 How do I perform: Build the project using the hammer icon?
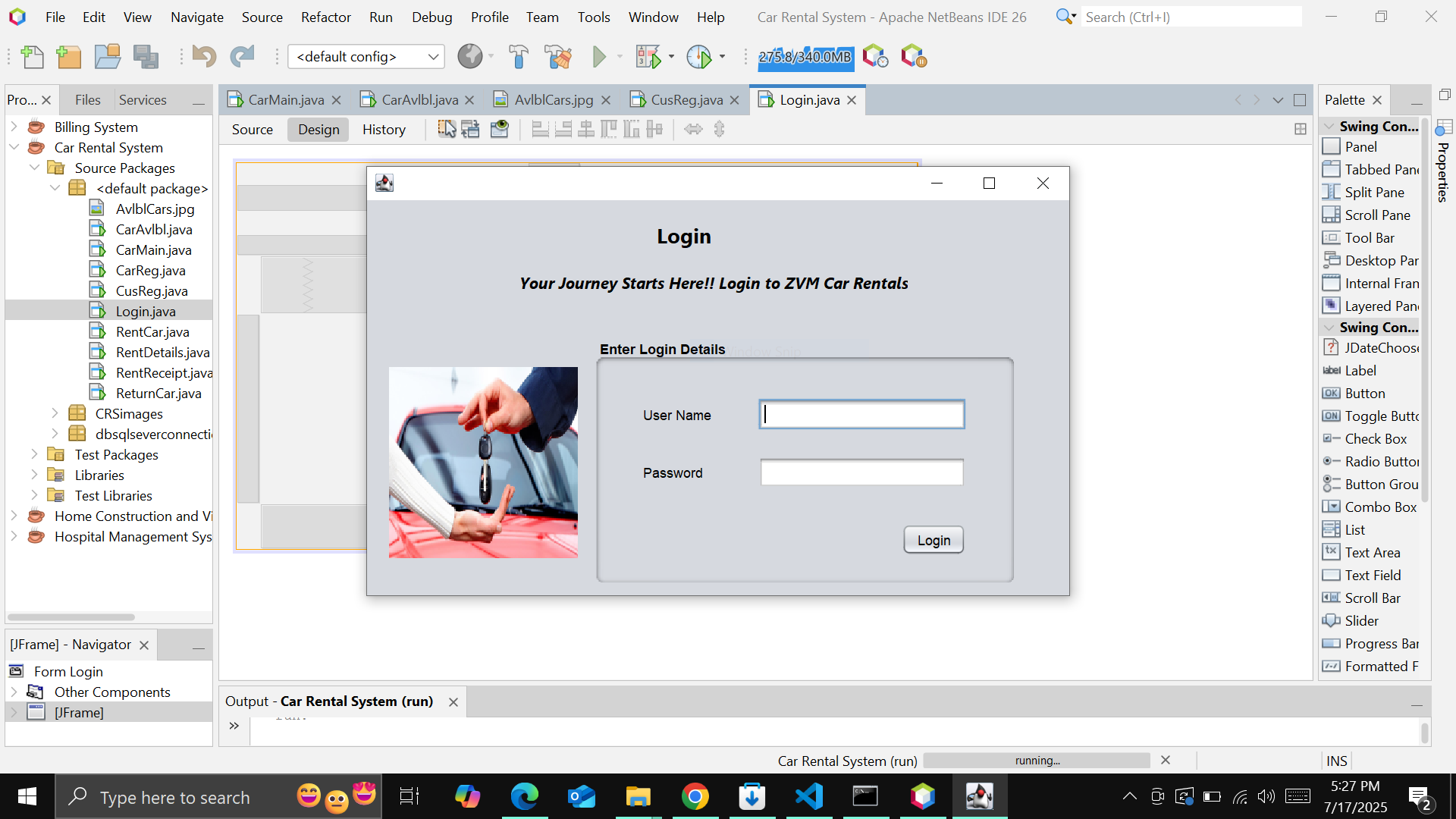click(x=518, y=56)
